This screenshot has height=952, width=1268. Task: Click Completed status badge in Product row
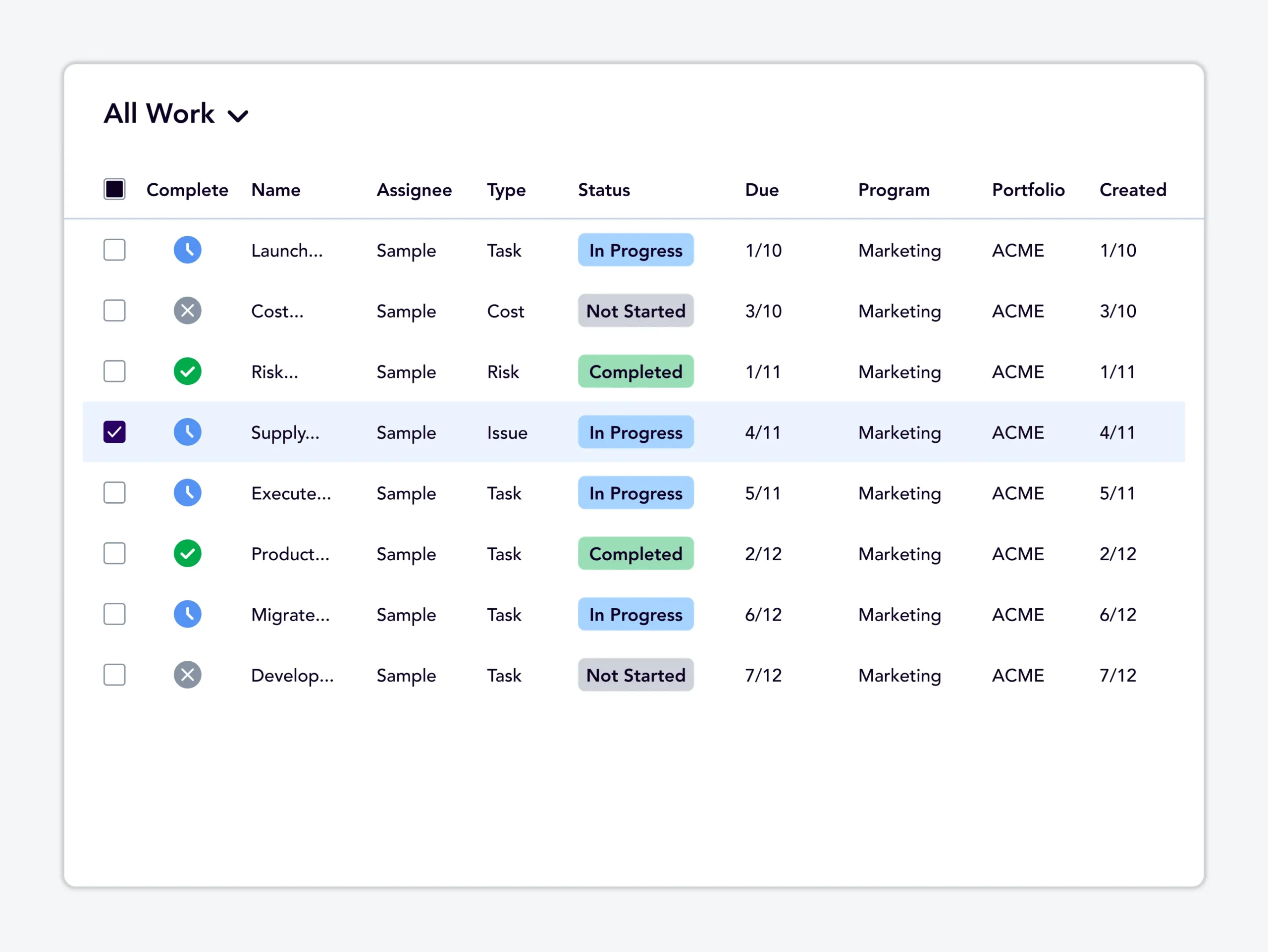[635, 554]
